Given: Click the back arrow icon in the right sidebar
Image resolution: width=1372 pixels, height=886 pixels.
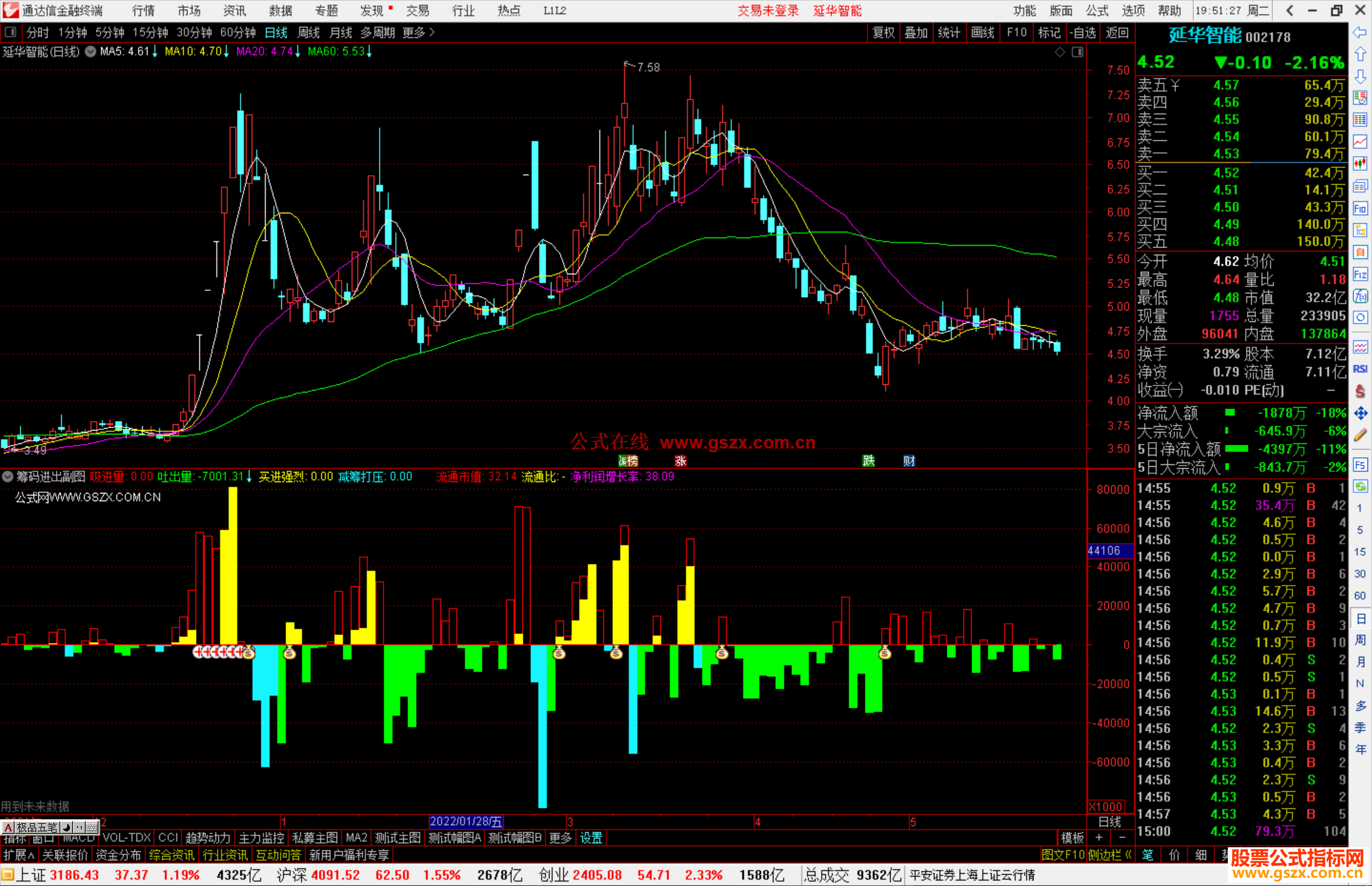Looking at the screenshot, I should tap(1360, 32).
